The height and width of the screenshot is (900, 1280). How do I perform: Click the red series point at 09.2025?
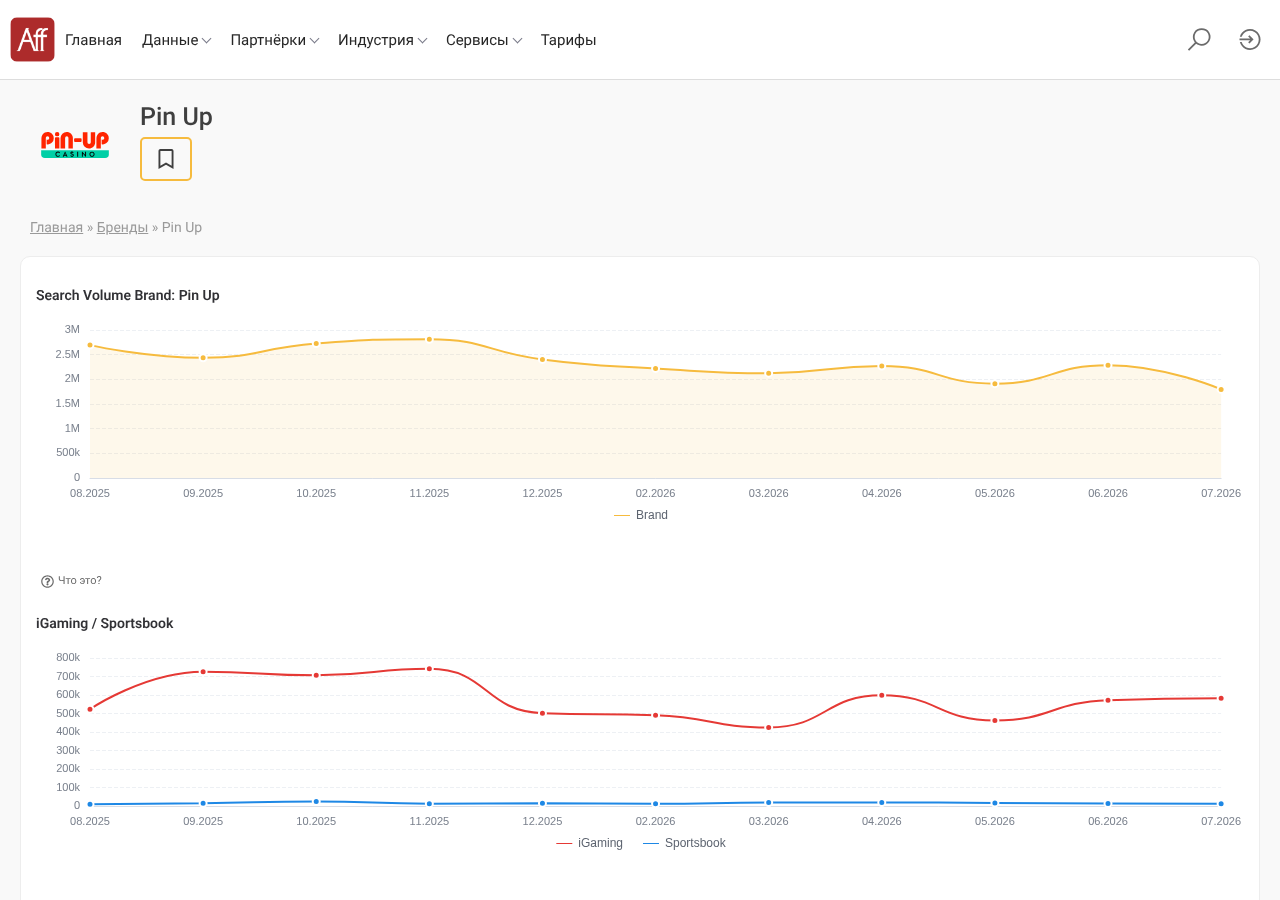[203, 672]
